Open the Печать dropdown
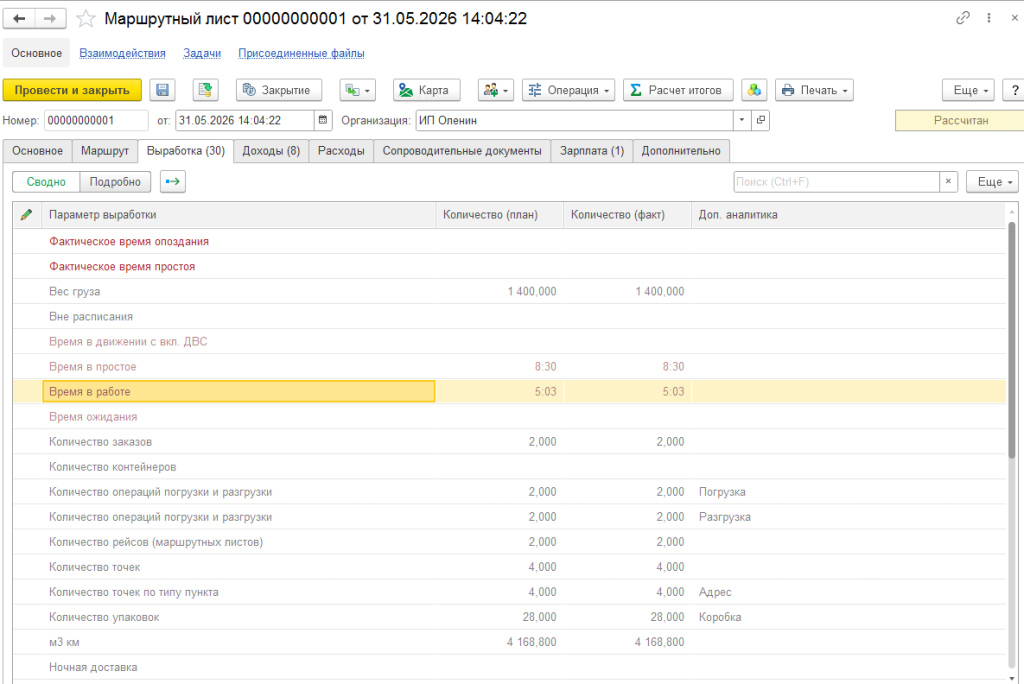Viewport: 1024px width, 684px height. tap(814, 90)
